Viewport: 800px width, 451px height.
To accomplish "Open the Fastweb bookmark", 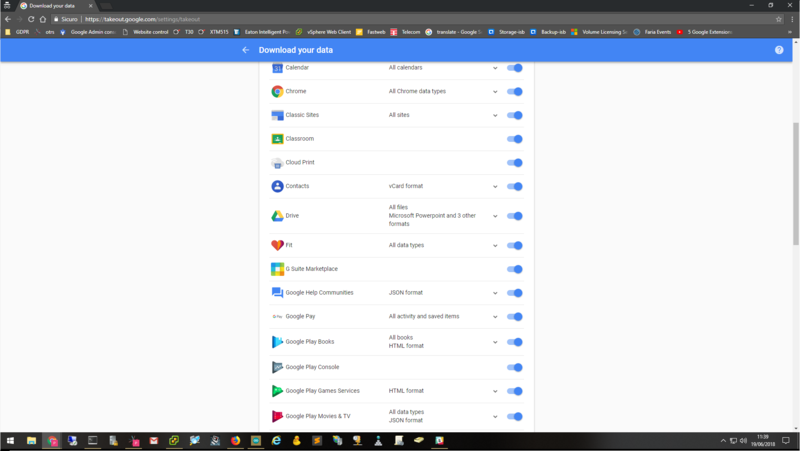I will pos(371,32).
